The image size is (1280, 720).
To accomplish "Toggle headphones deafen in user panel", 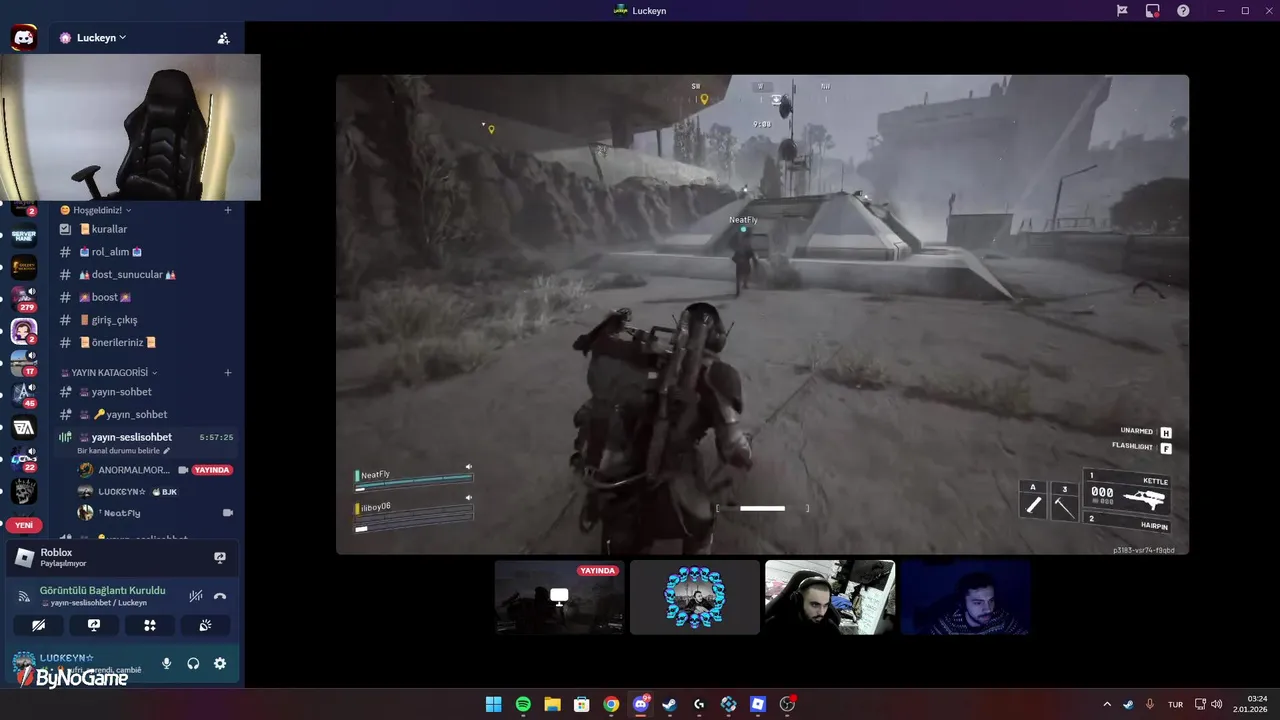I will click(193, 663).
